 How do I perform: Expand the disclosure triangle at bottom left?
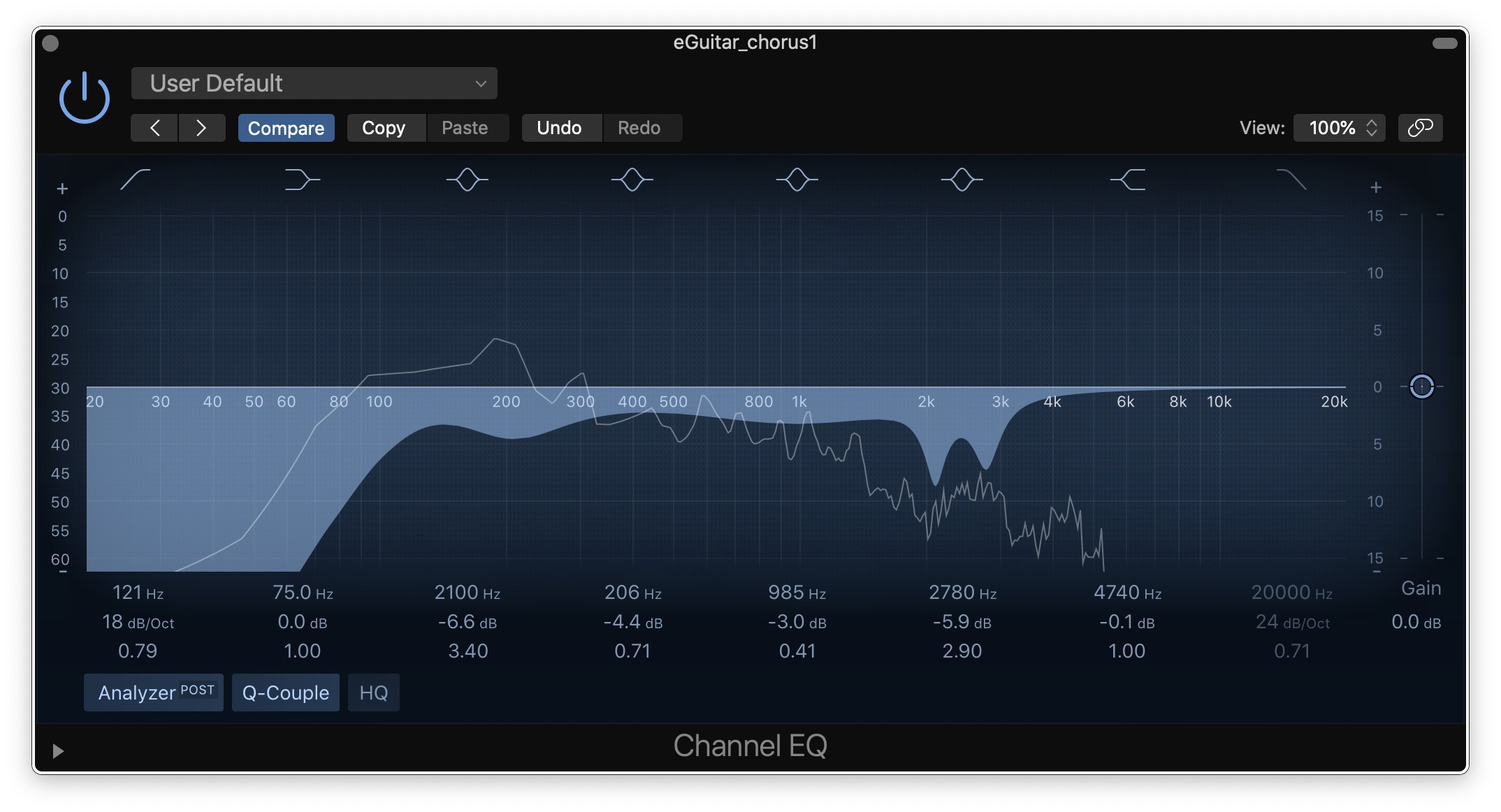tap(58, 751)
